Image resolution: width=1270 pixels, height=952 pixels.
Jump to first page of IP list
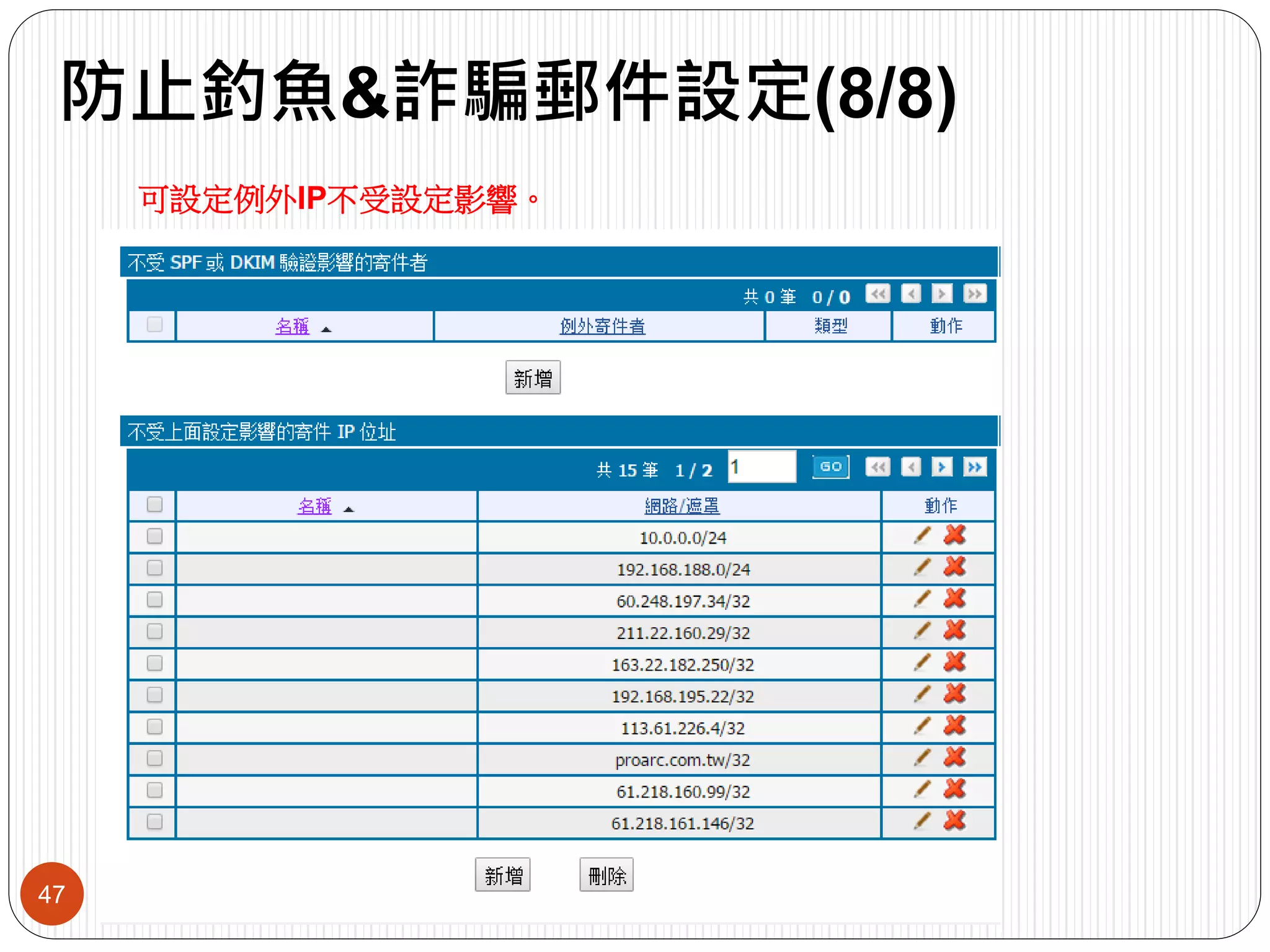coord(877,467)
